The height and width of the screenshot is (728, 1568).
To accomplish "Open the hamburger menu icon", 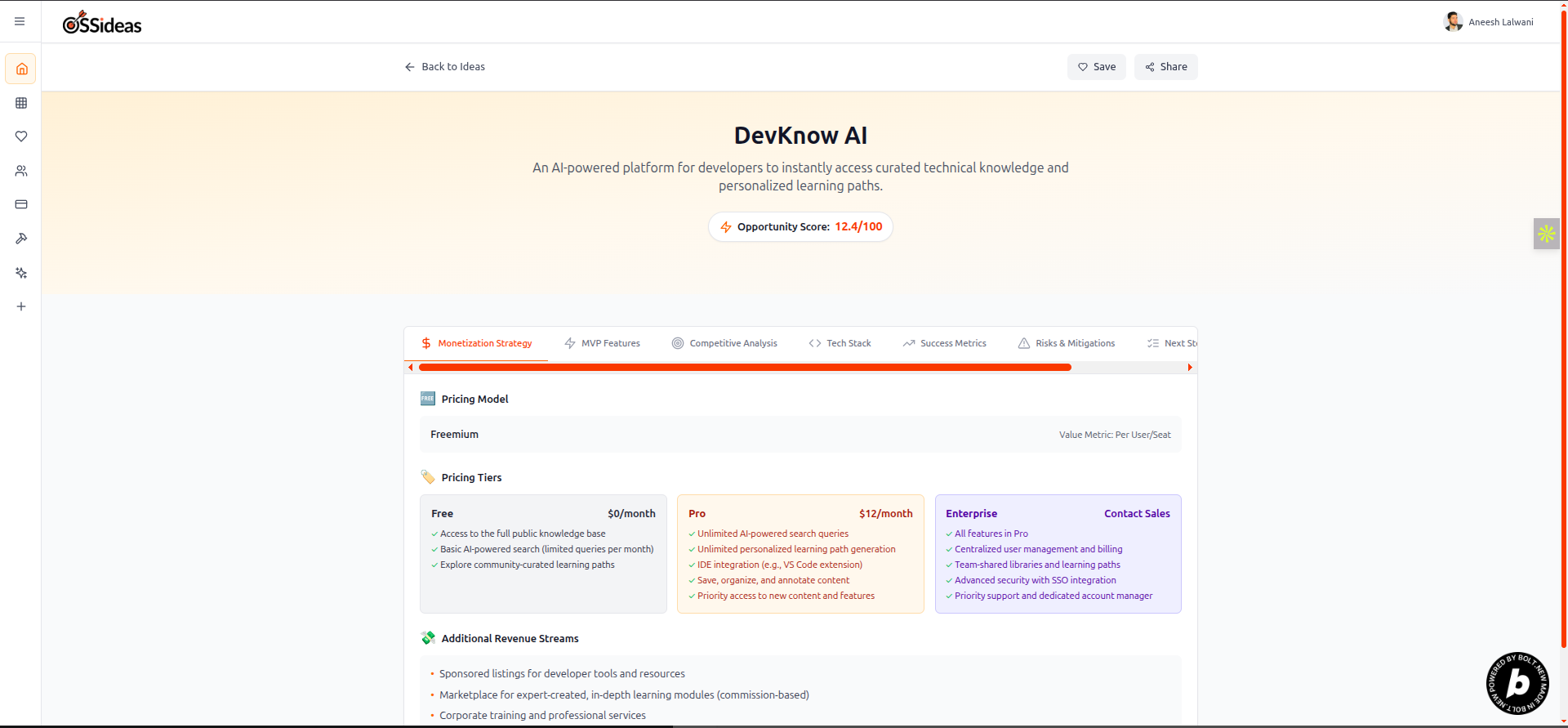I will (20, 21).
